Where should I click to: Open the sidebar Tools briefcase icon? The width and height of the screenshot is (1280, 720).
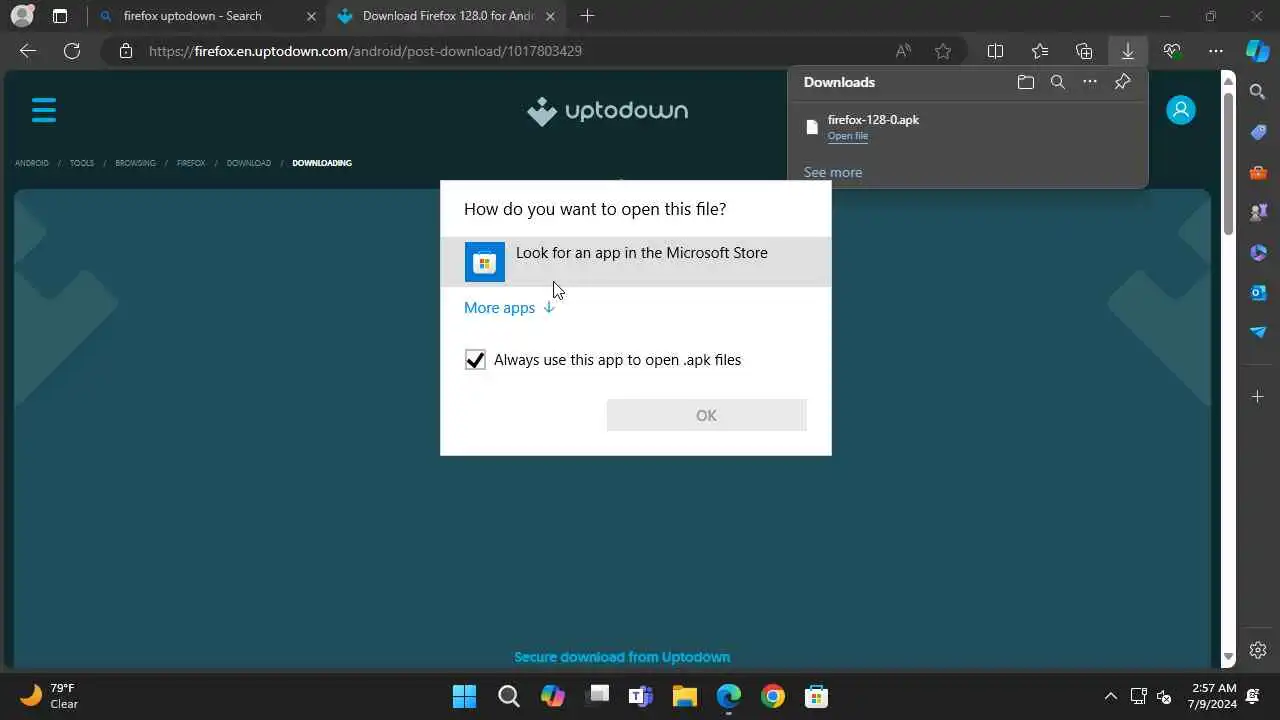pyautogui.click(x=1258, y=173)
